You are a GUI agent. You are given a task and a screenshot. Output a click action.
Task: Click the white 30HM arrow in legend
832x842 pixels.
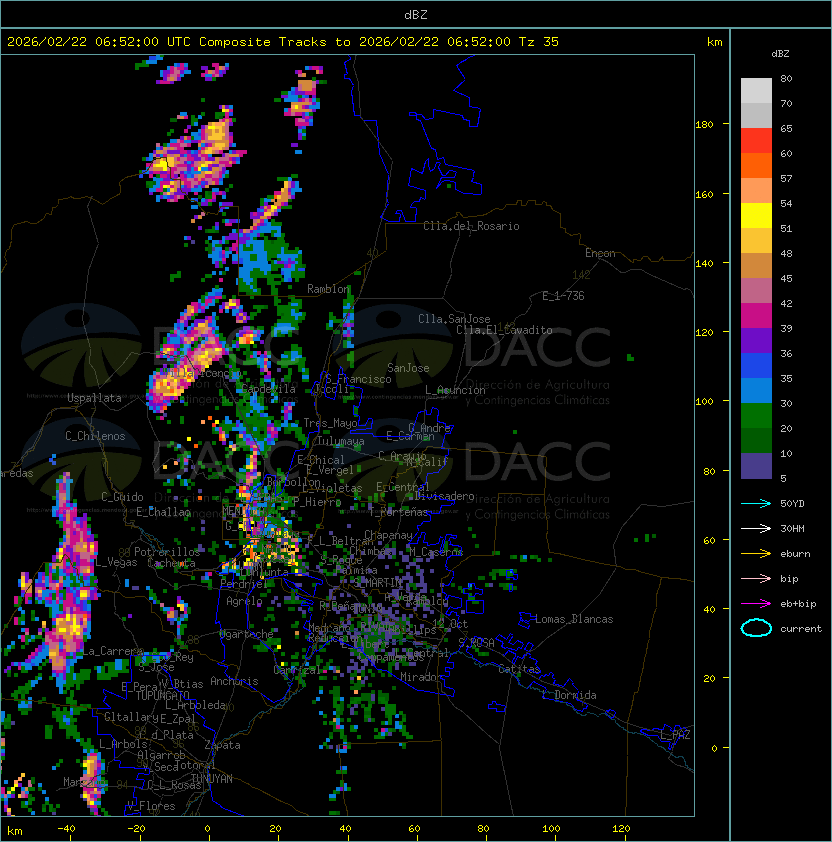point(756,528)
